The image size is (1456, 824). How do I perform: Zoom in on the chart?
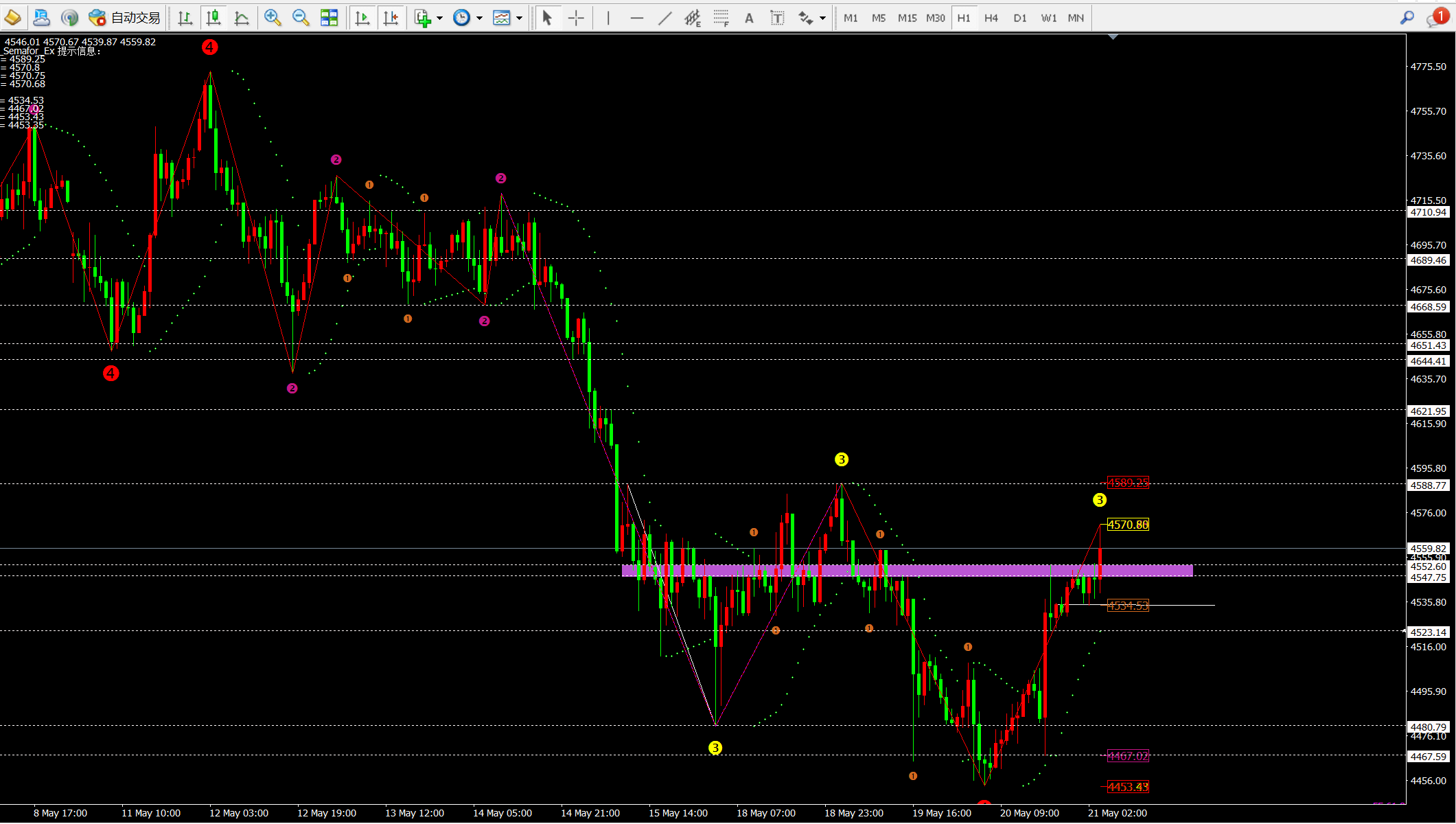[273, 18]
